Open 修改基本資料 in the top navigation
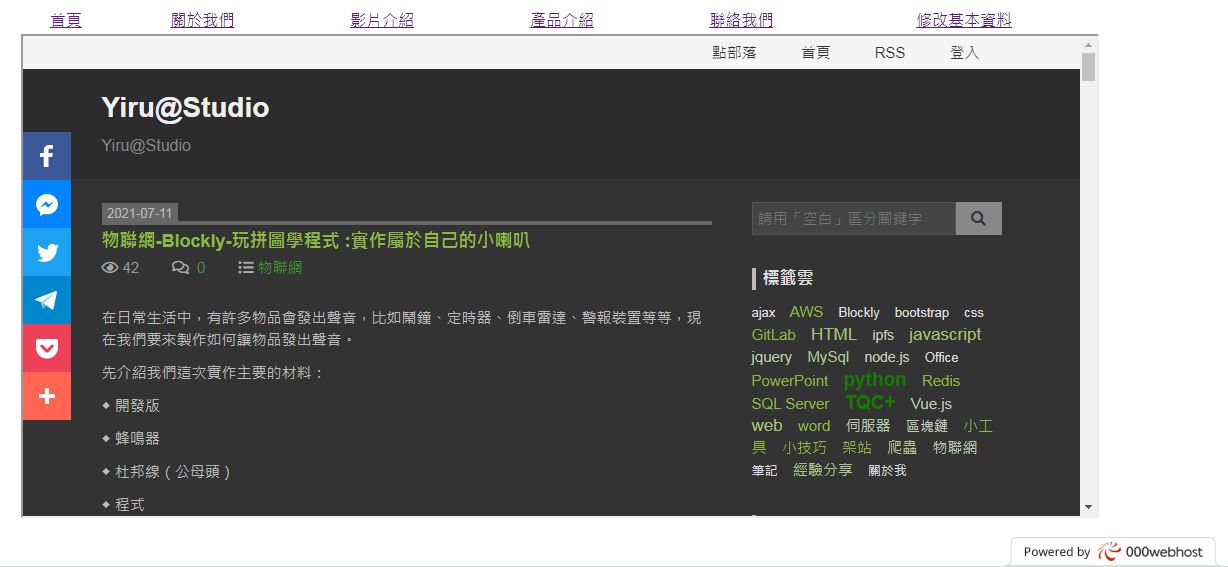Screen dimensions: 1228x567 (964, 20)
